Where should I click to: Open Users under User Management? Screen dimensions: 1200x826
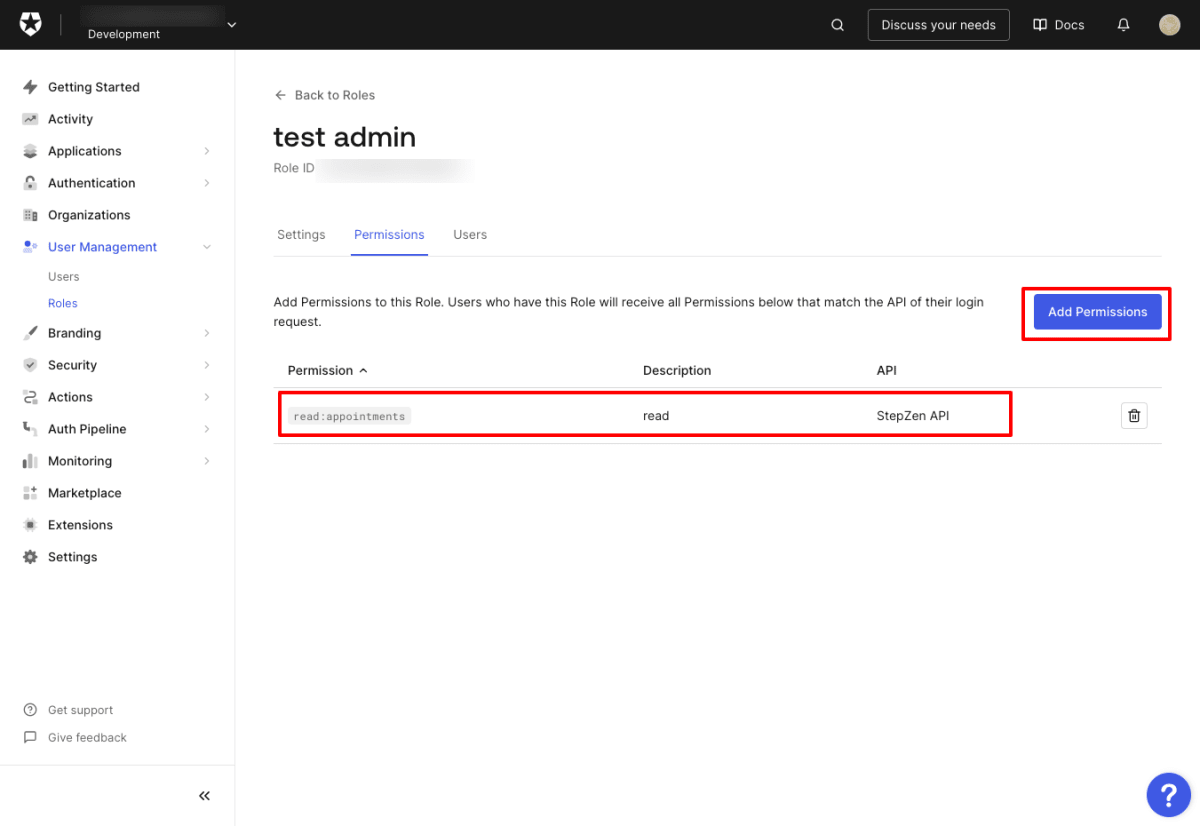64,277
